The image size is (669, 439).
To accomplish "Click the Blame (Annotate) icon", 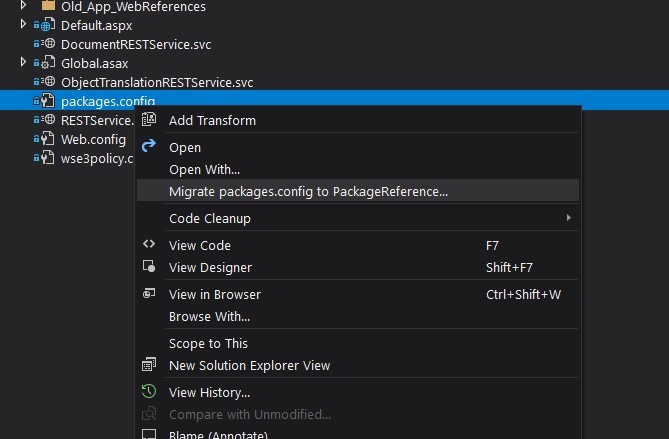I will coord(149,434).
